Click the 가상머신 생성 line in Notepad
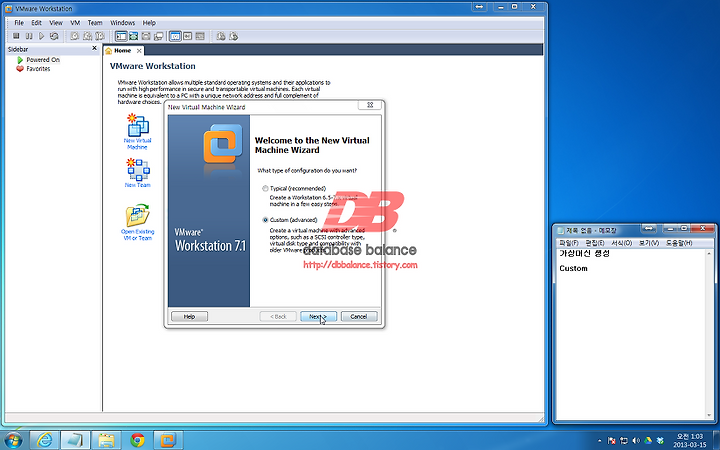The width and height of the screenshot is (720, 450). (x=584, y=253)
